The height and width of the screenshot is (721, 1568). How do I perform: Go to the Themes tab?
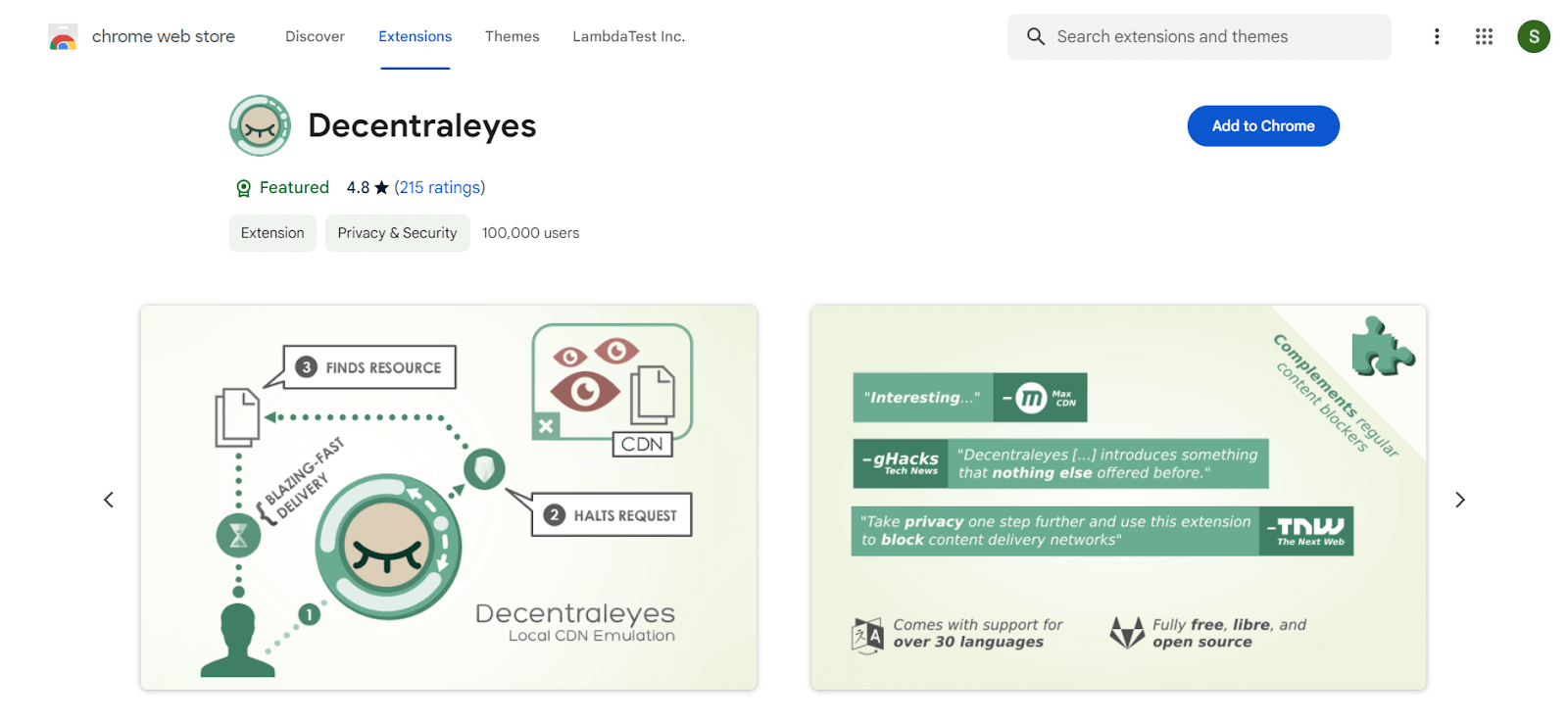coord(512,36)
